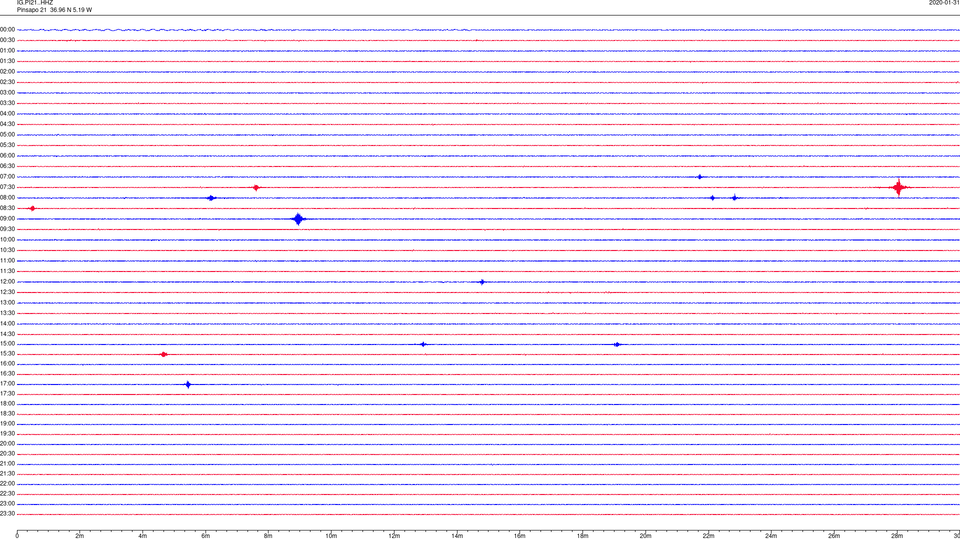Click the 10m axis tick label
This screenshot has height=540, width=960.
click(x=331, y=536)
